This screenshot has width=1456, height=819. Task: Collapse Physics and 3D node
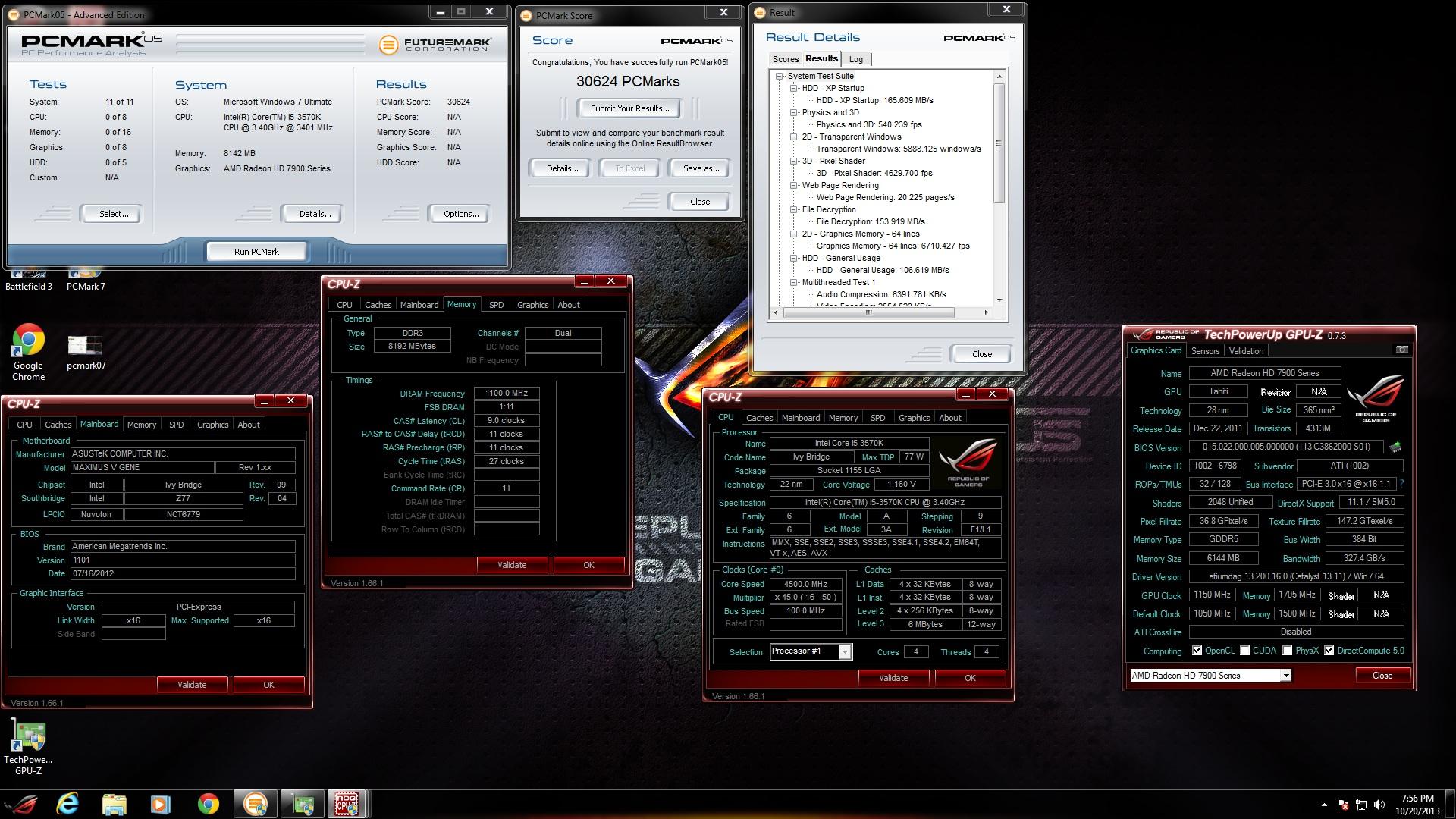tap(793, 112)
